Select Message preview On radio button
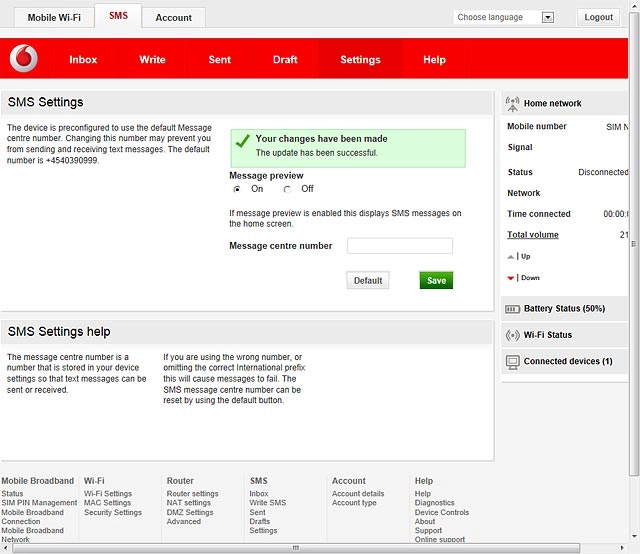 click(x=237, y=189)
